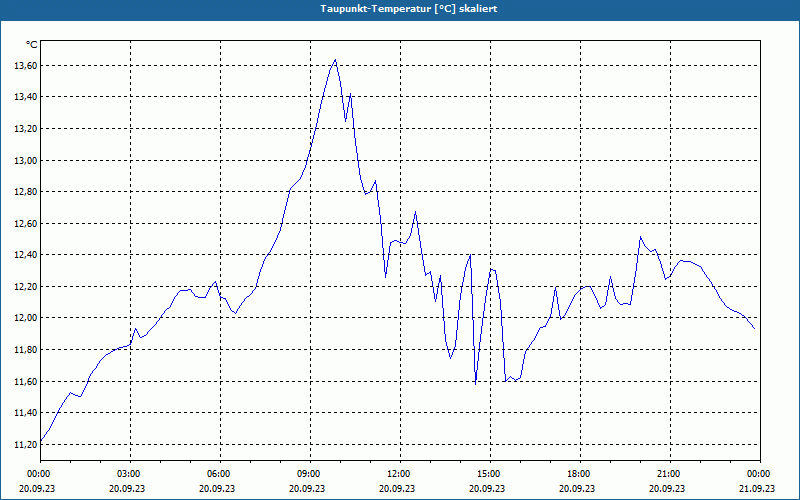Select the 09:00 time label
The image size is (800, 500).
310,474
